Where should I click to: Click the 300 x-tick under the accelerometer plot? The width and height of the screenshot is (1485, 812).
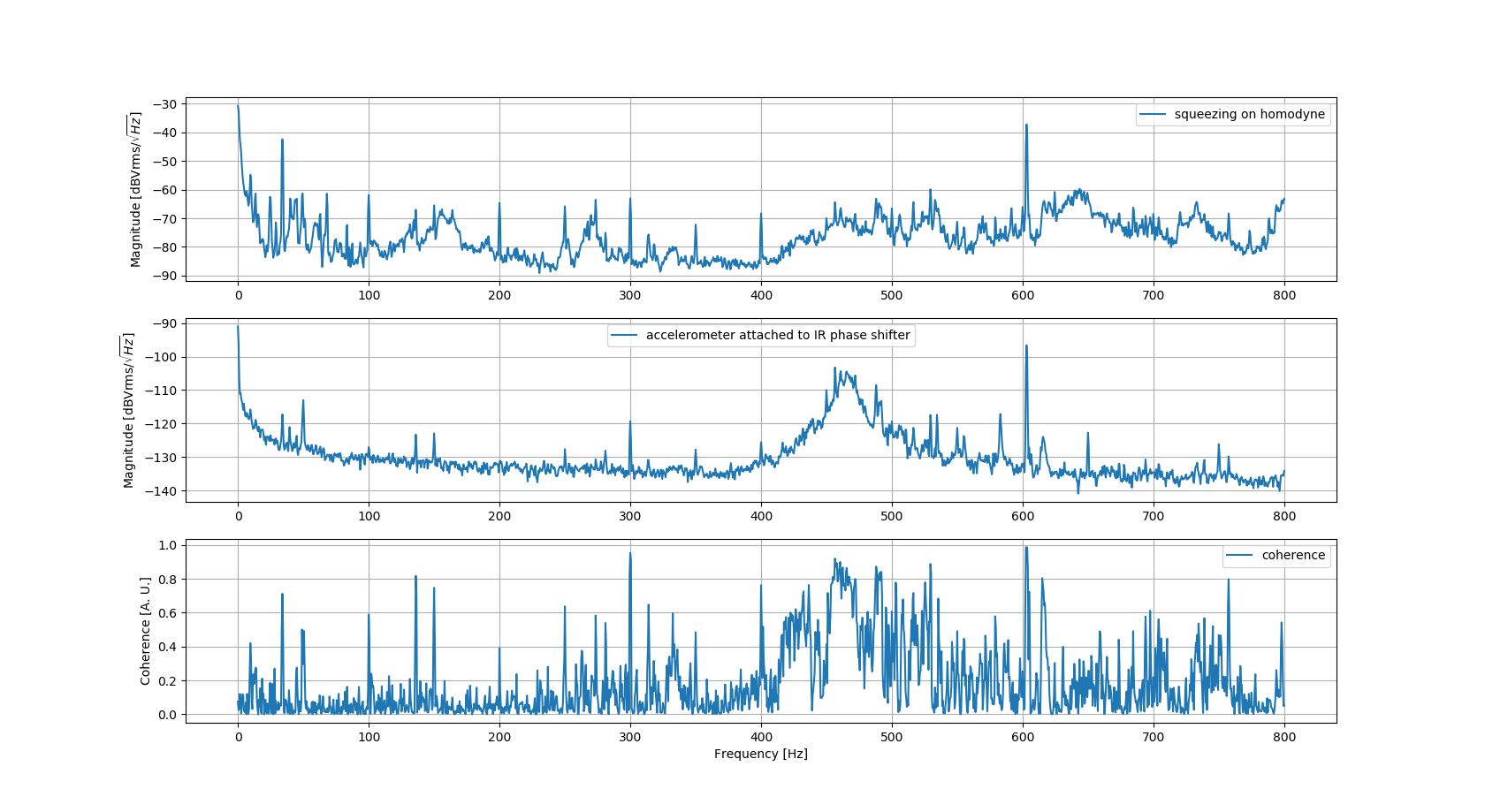point(630,516)
